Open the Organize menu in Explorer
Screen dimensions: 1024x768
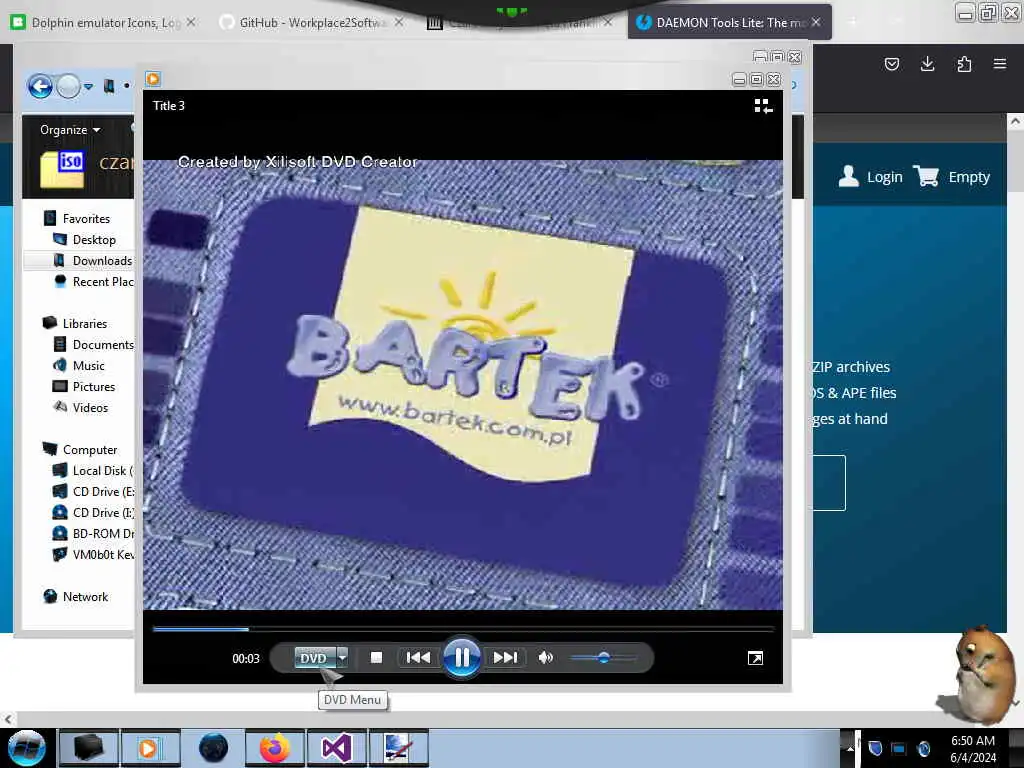pos(70,129)
